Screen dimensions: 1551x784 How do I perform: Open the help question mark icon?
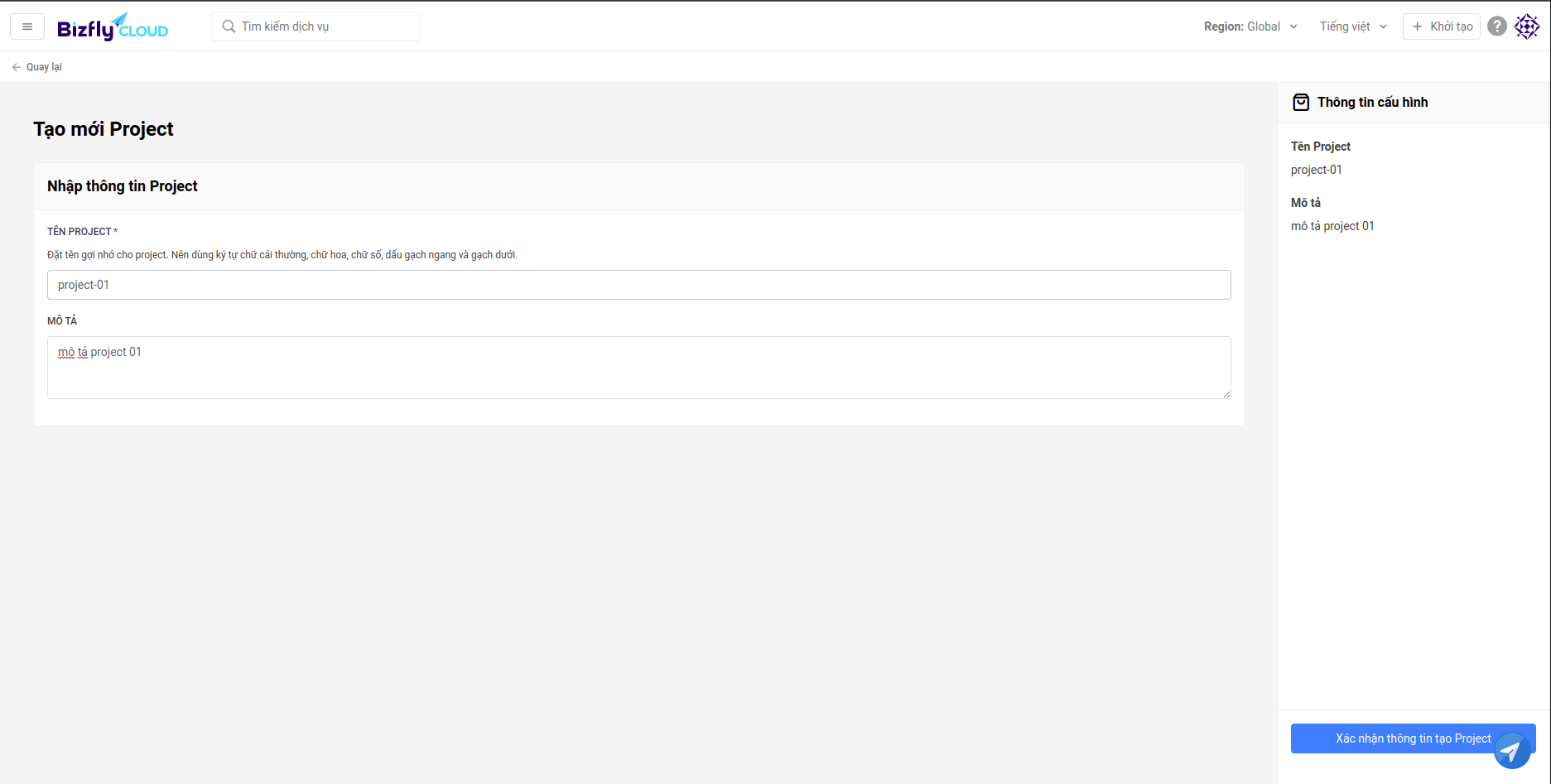pyautogui.click(x=1496, y=26)
